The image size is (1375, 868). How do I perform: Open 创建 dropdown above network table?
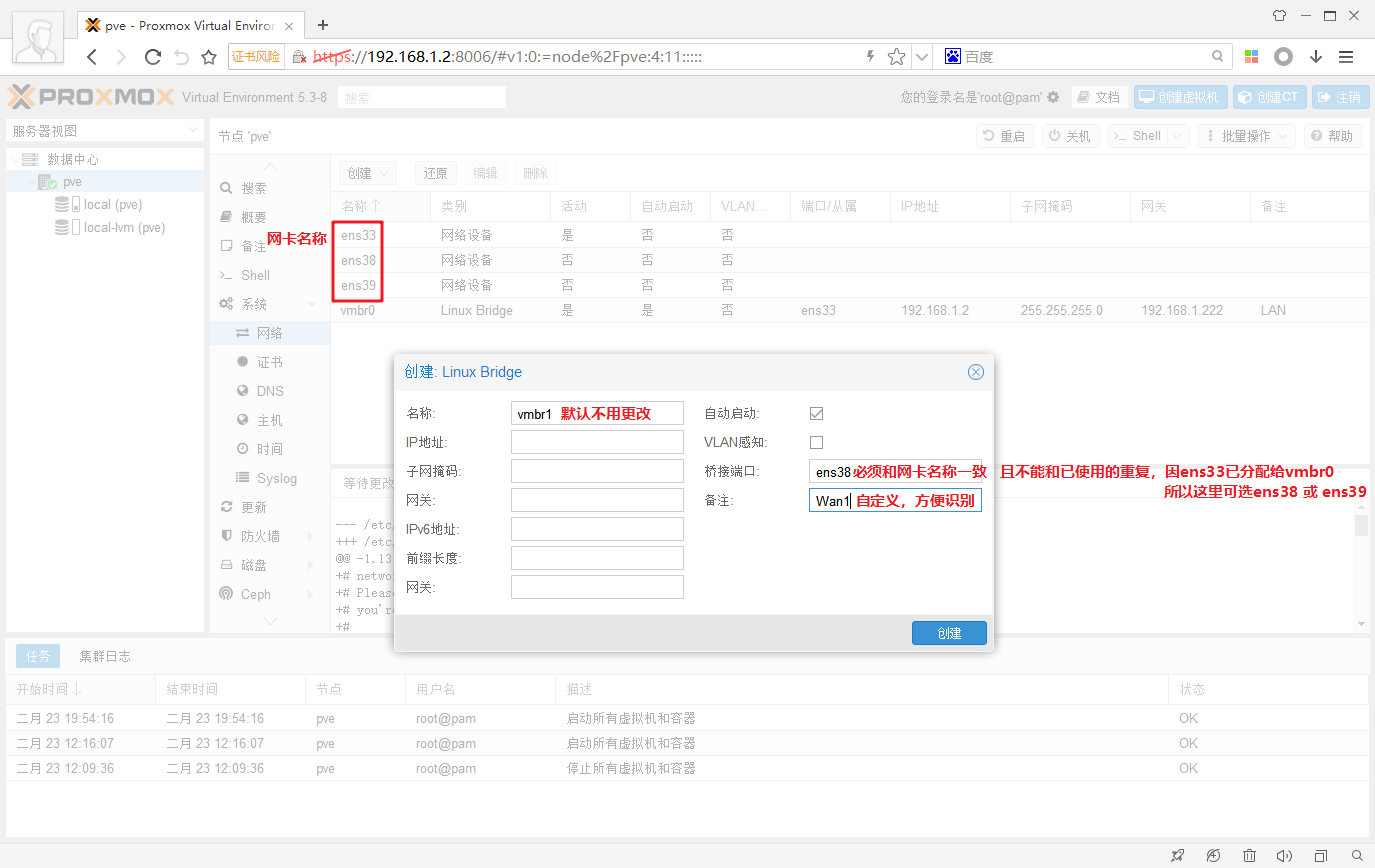point(367,173)
